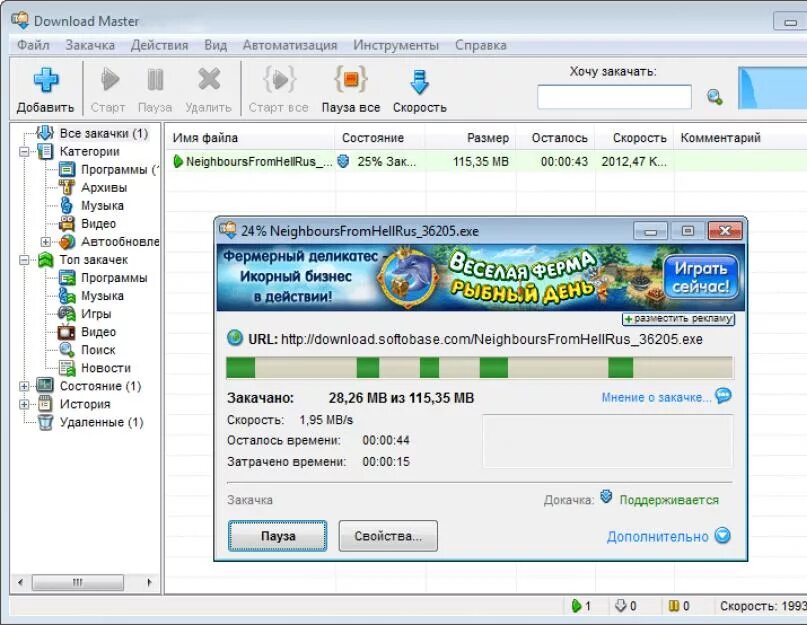Click the Удалить X toolbar icon
The image size is (807, 625).
208,80
